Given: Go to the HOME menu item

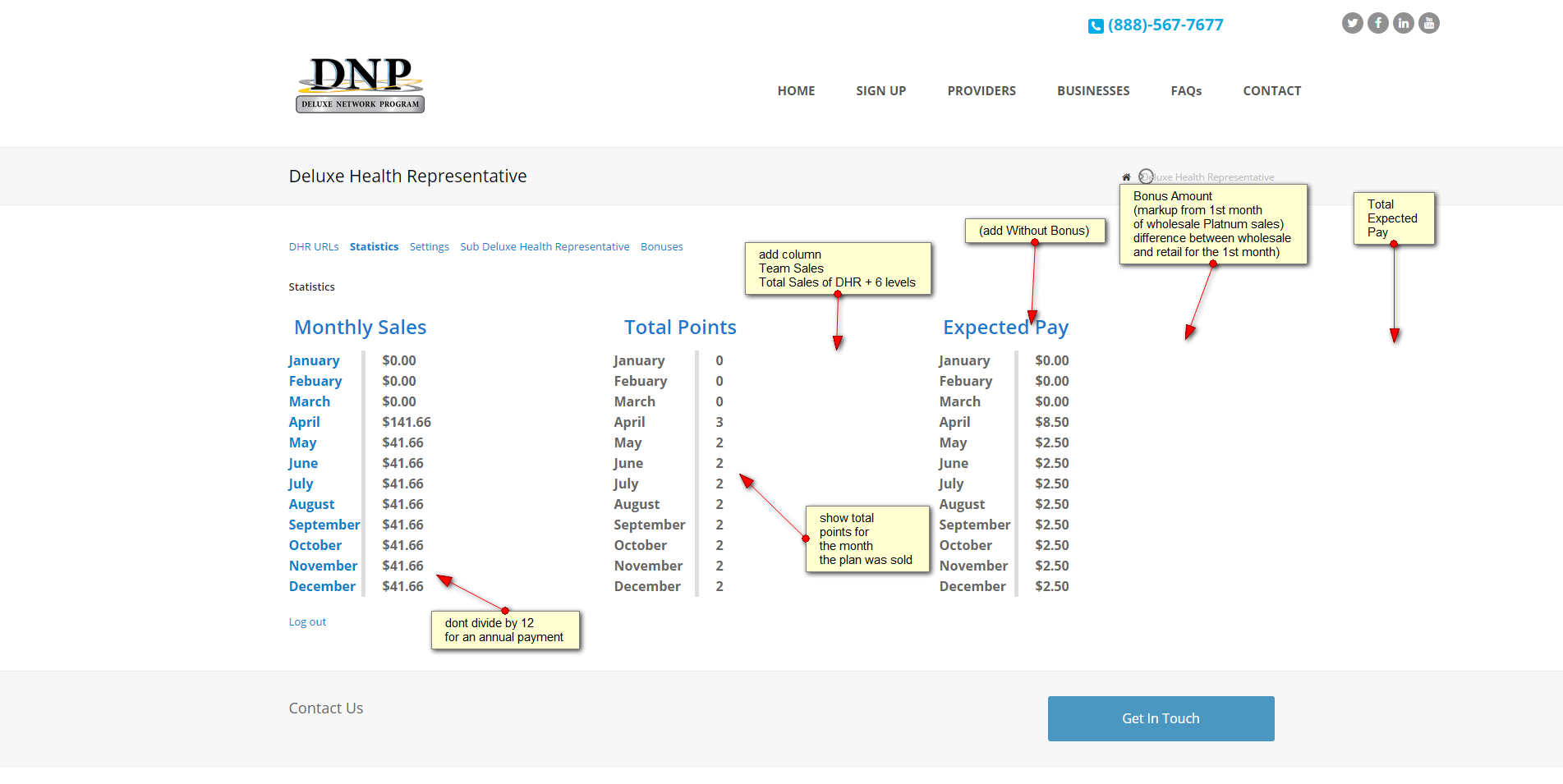Looking at the screenshot, I should tap(796, 91).
